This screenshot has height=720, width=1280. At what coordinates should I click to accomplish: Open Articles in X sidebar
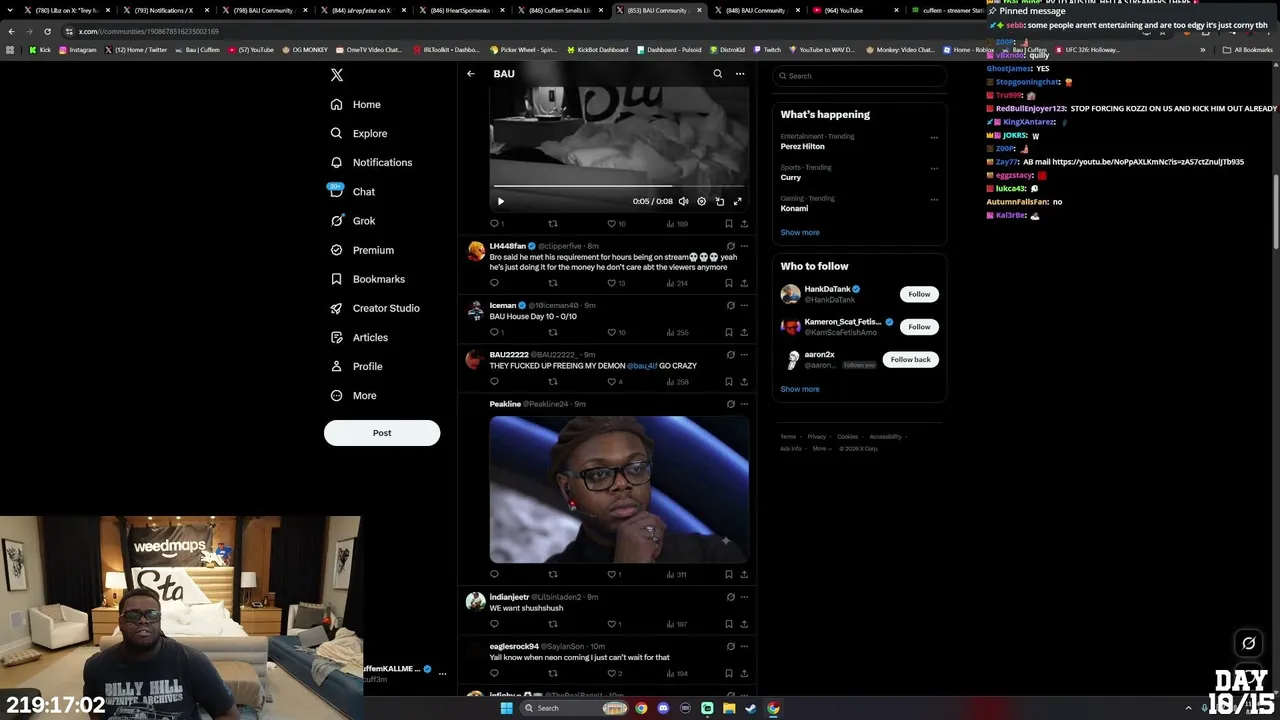(359, 337)
